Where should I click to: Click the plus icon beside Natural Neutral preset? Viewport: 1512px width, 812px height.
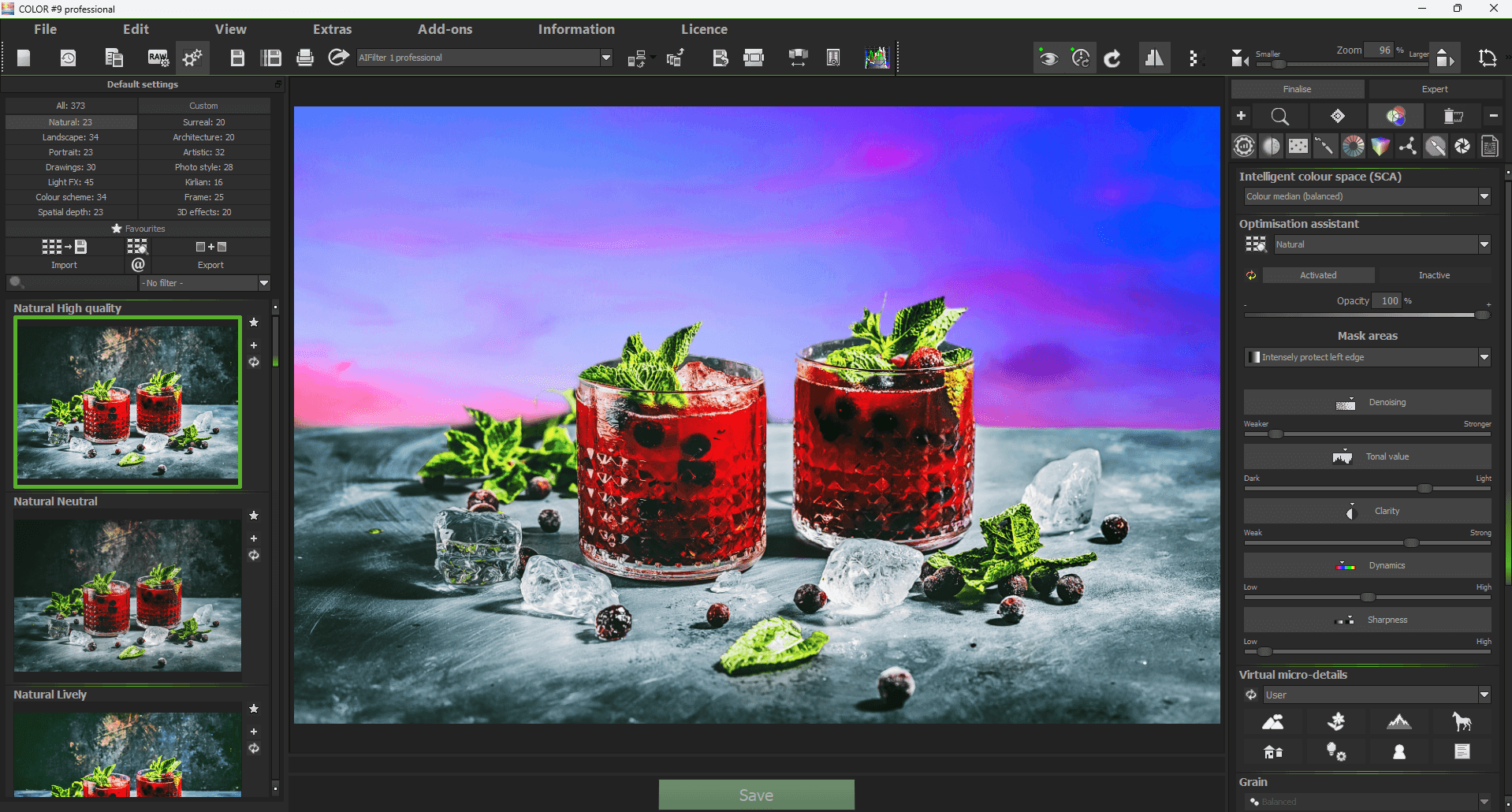(x=254, y=538)
